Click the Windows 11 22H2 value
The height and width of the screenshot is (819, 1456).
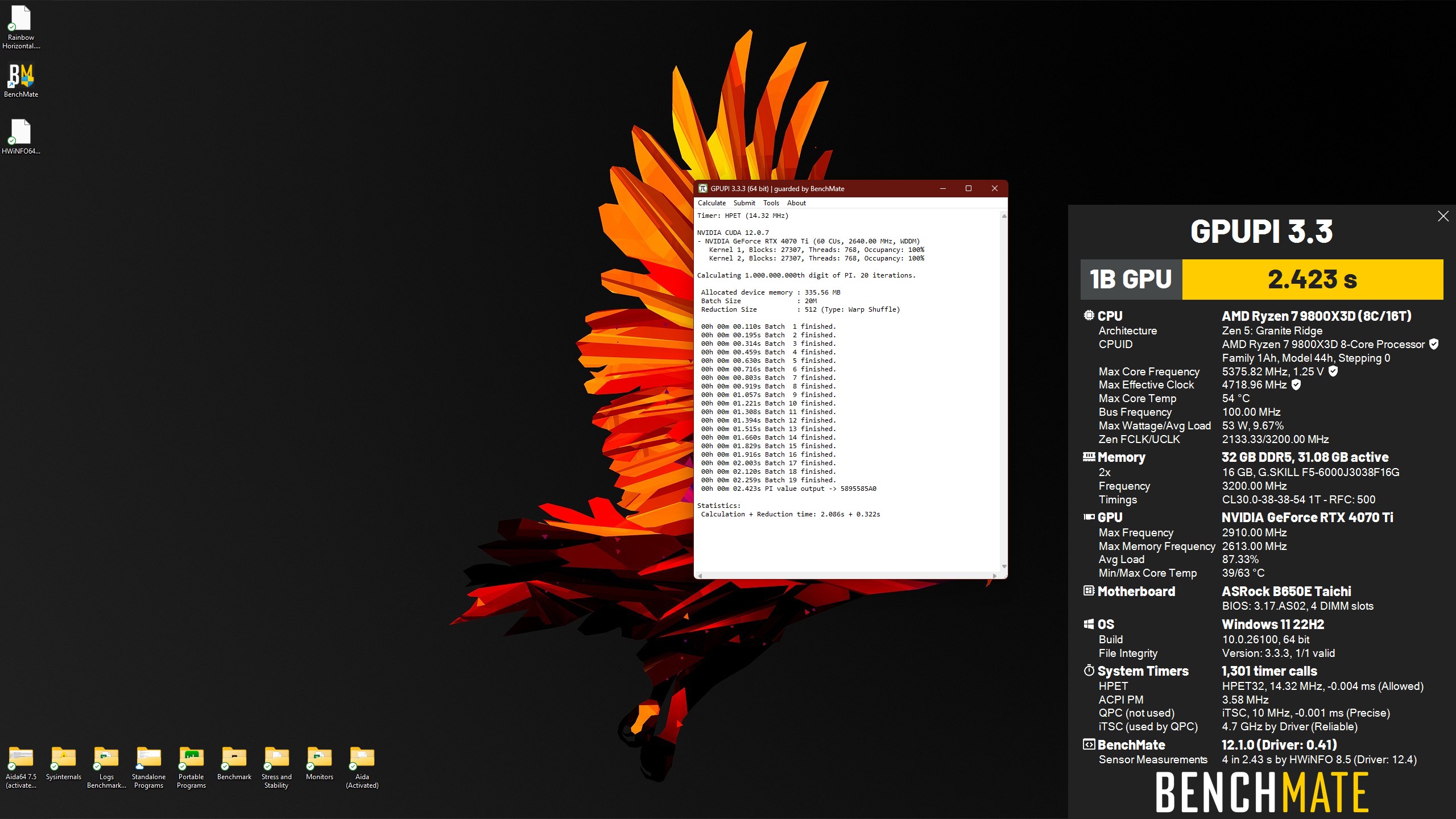pyautogui.click(x=1273, y=624)
